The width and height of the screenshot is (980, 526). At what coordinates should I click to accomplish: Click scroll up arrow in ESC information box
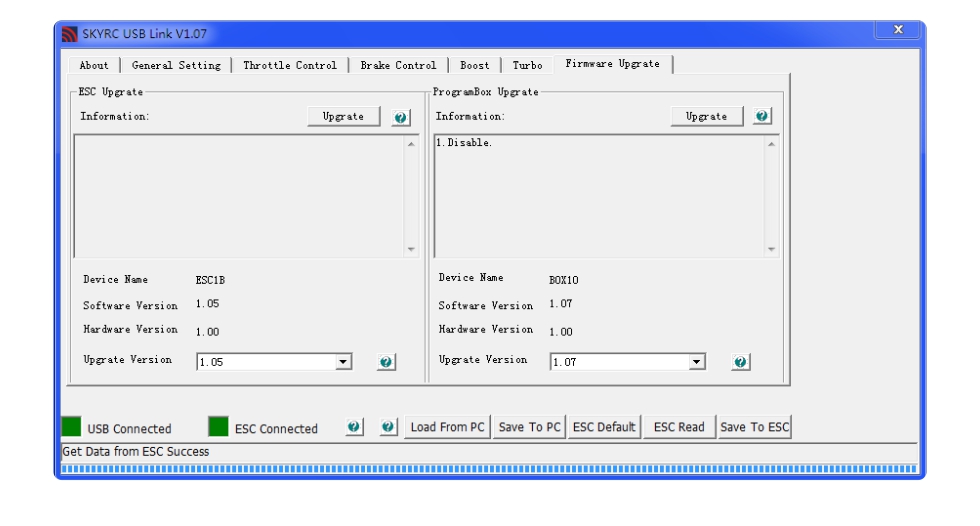(x=411, y=144)
